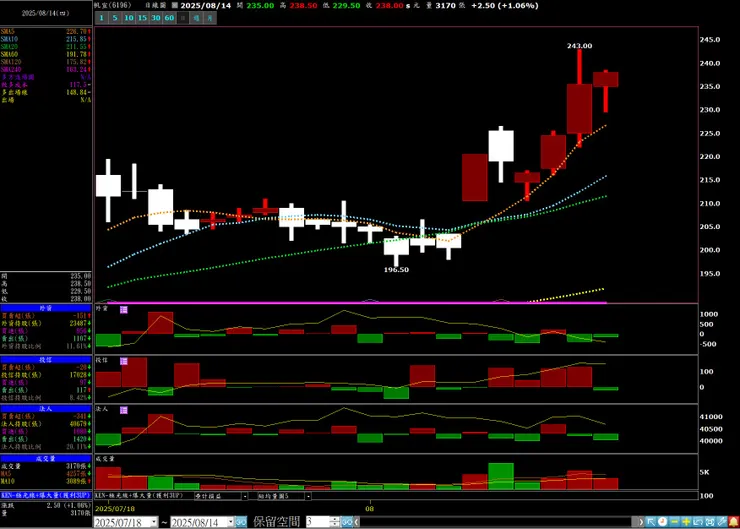Select the drawing pen tool icon
Viewport: 740px width, 529px height.
(722, 522)
